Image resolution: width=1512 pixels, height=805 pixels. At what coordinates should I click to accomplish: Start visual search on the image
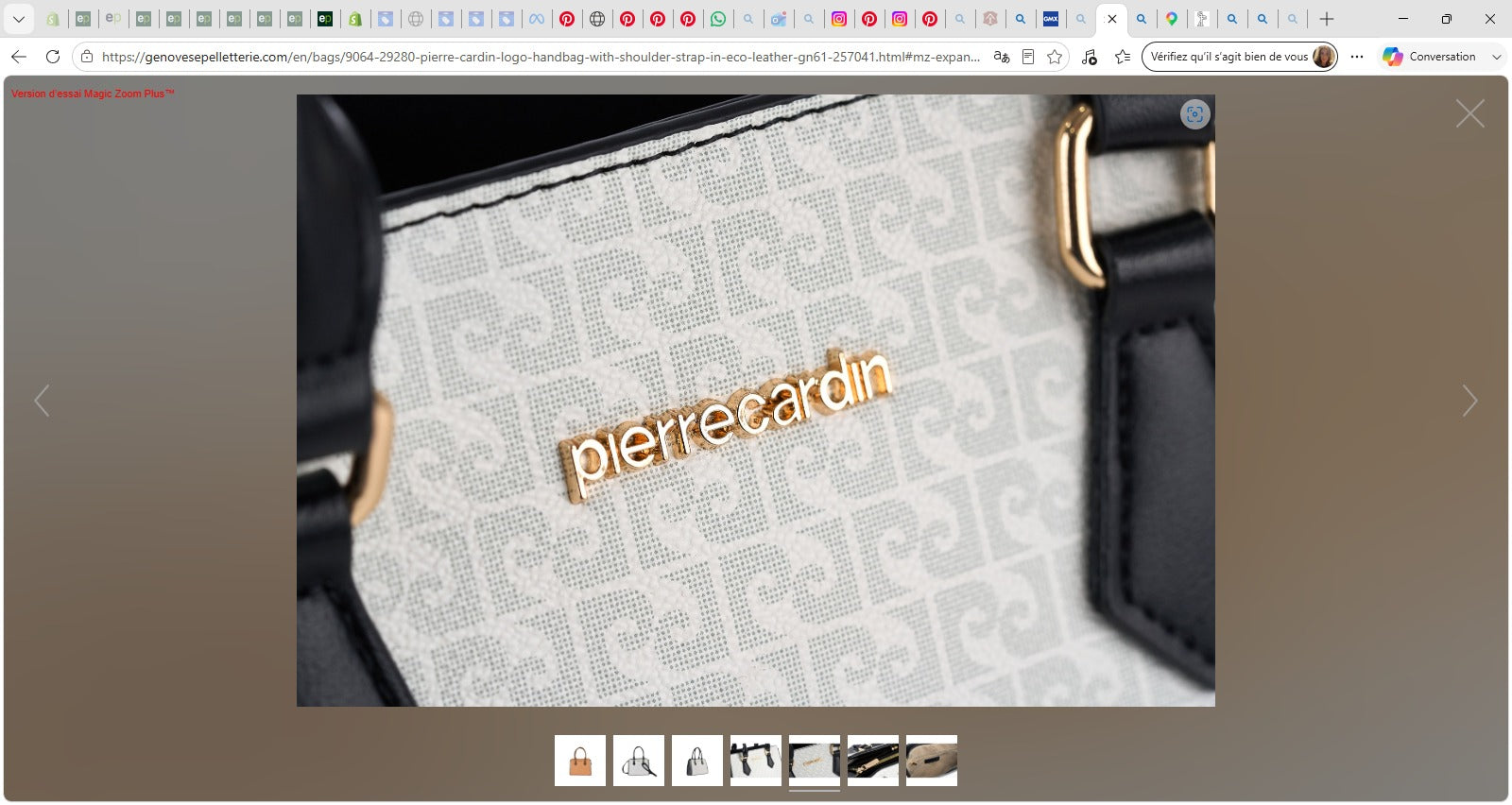[x=1194, y=114]
